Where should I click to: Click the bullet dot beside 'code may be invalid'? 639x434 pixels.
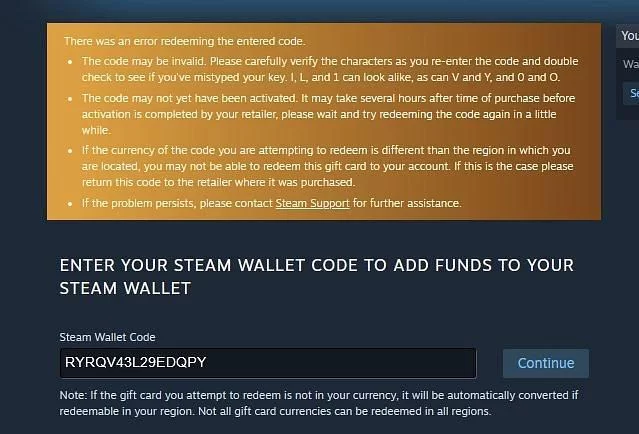click(x=70, y=62)
